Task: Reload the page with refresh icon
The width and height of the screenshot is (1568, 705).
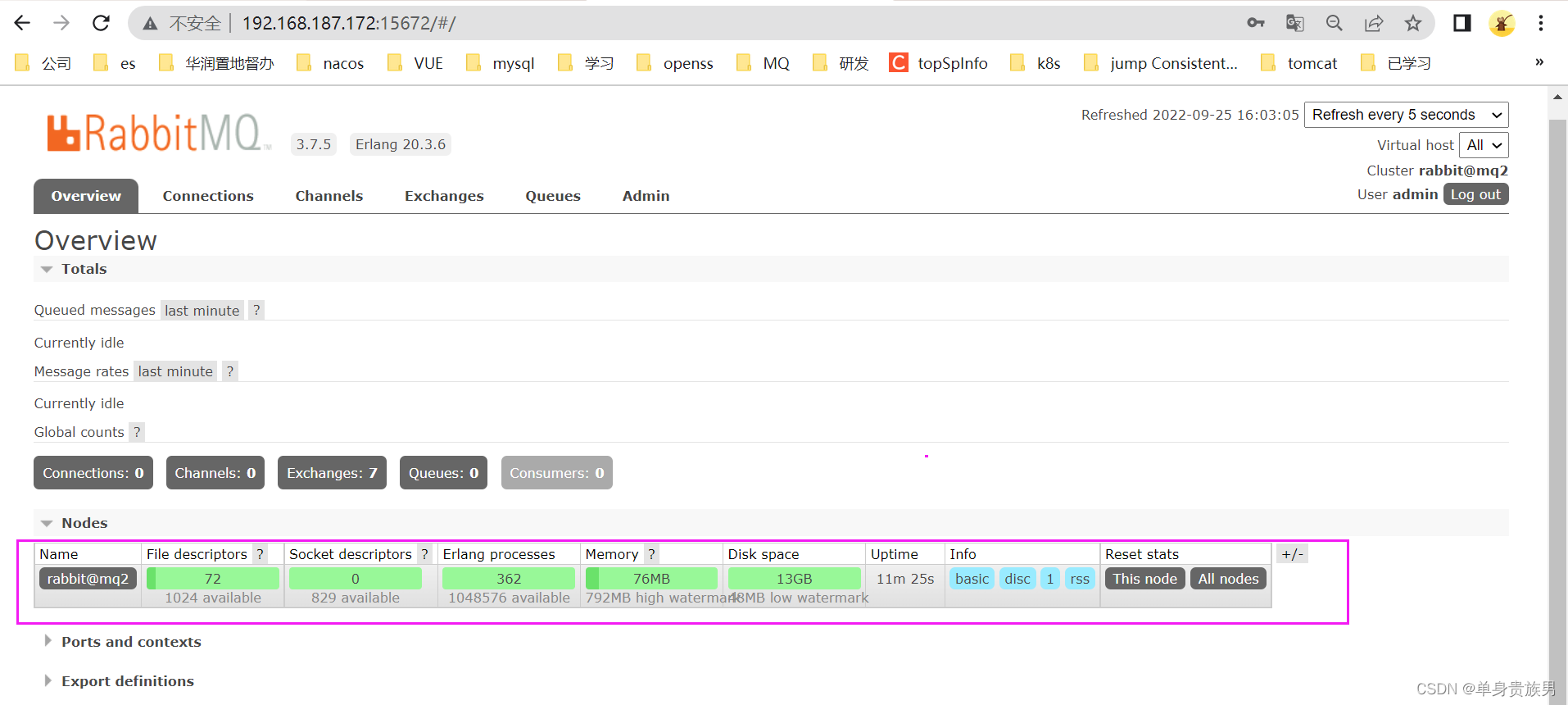Action: point(101,23)
